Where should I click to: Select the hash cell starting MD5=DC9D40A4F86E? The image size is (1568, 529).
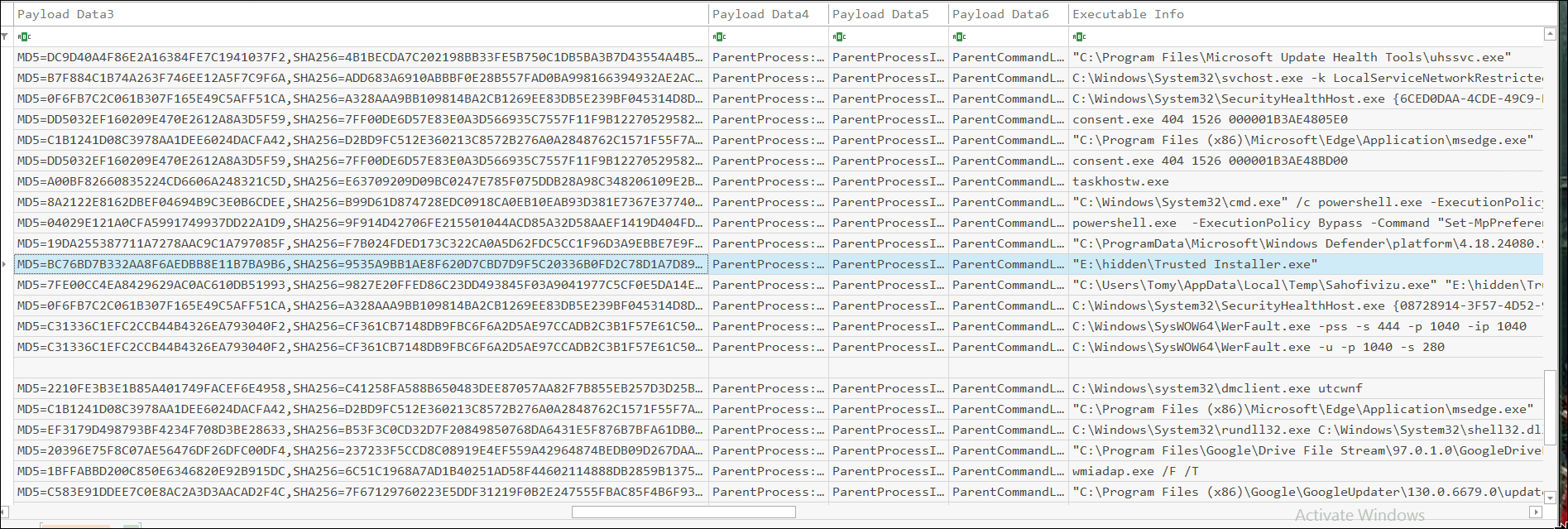click(x=362, y=57)
